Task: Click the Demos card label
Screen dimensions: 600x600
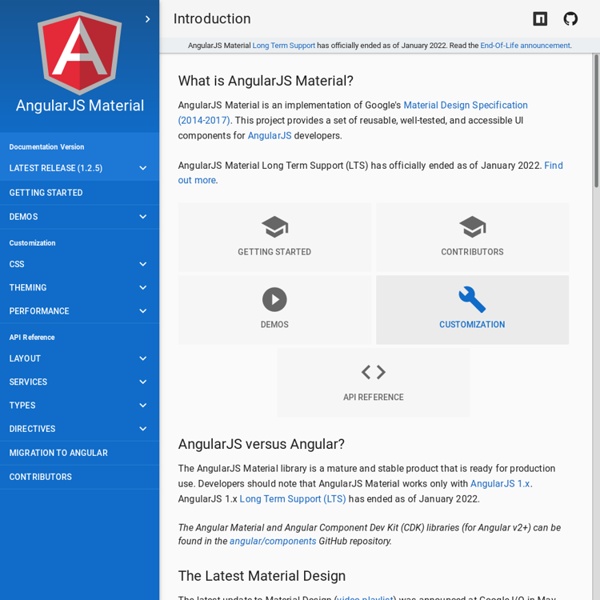Action: click(274, 324)
